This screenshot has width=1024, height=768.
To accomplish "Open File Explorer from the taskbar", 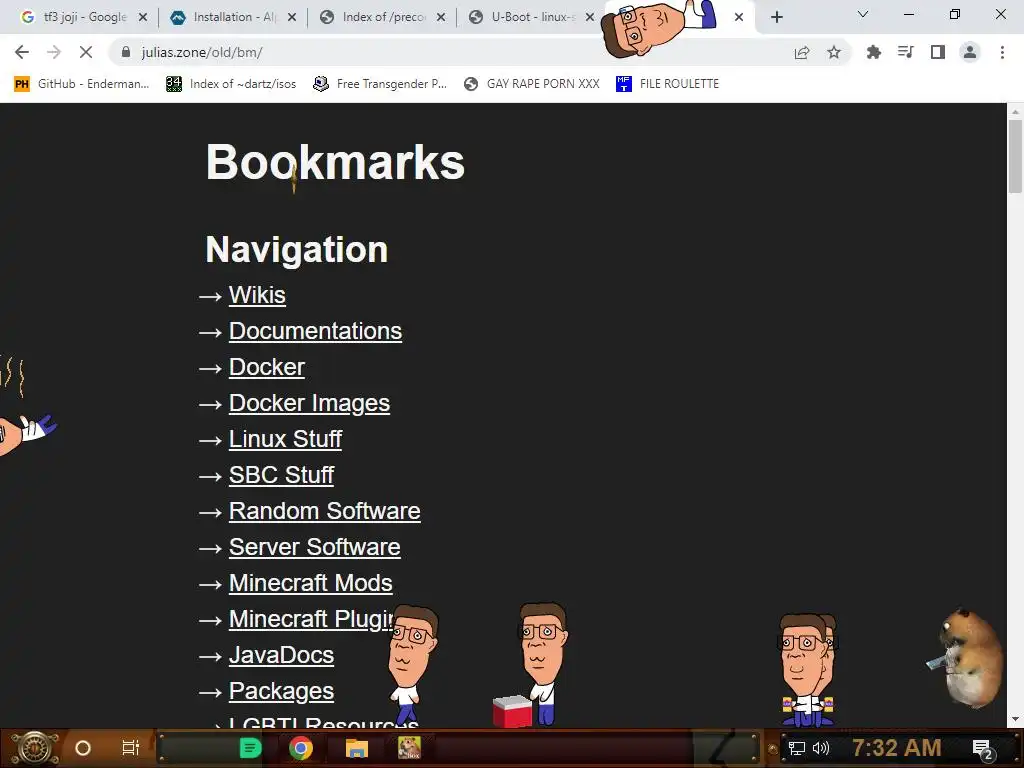I will tap(357, 748).
